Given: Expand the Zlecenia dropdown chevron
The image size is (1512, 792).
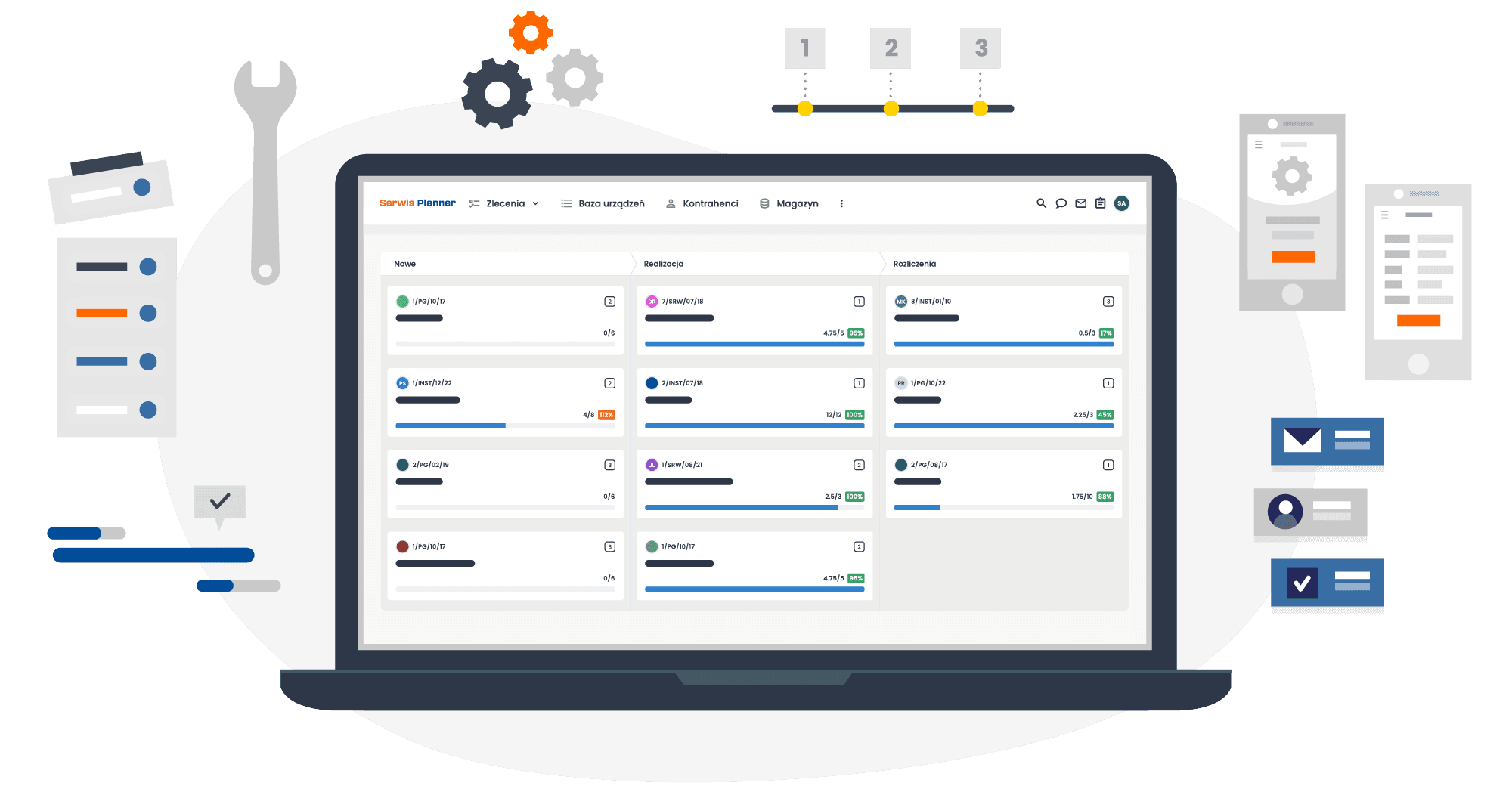Looking at the screenshot, I should tap(535, 203).
